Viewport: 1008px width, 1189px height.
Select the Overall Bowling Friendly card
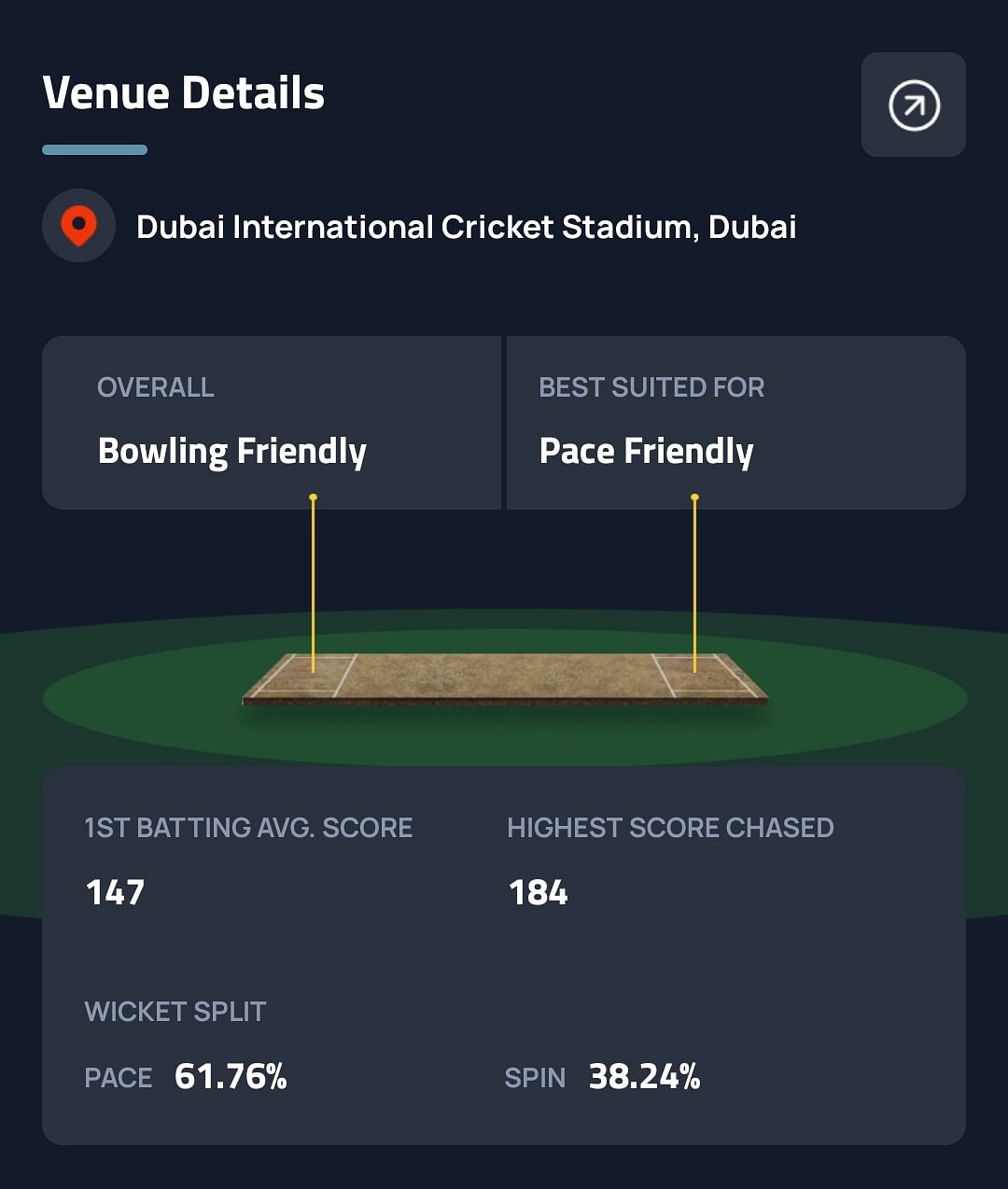click(271, 423)
